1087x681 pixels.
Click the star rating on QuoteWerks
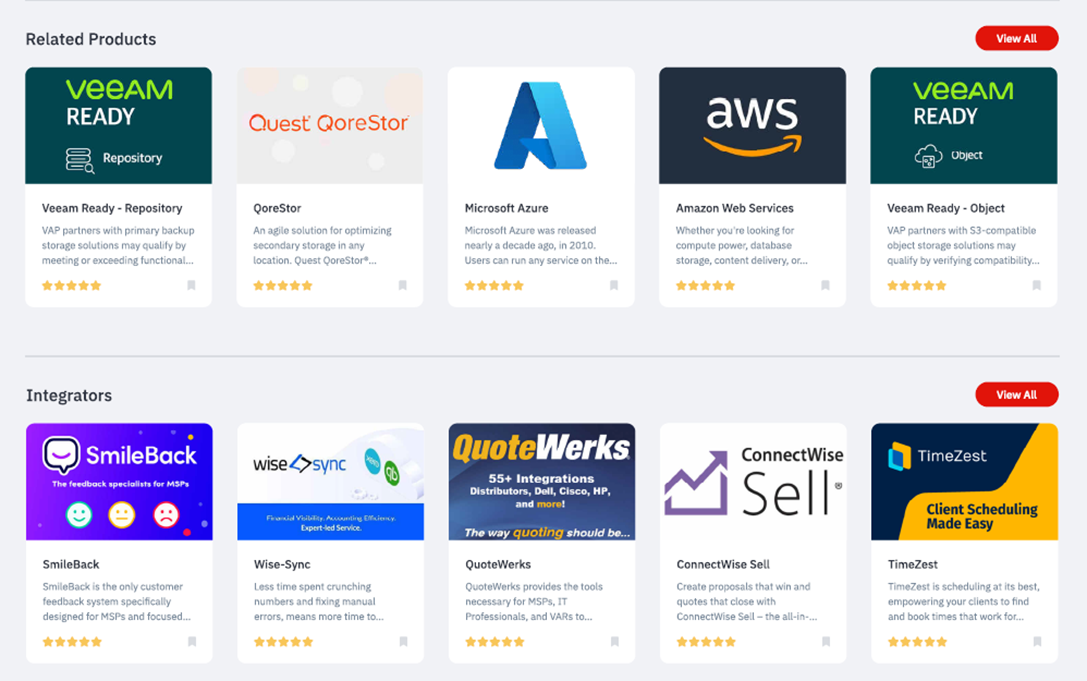coord(495,642)
